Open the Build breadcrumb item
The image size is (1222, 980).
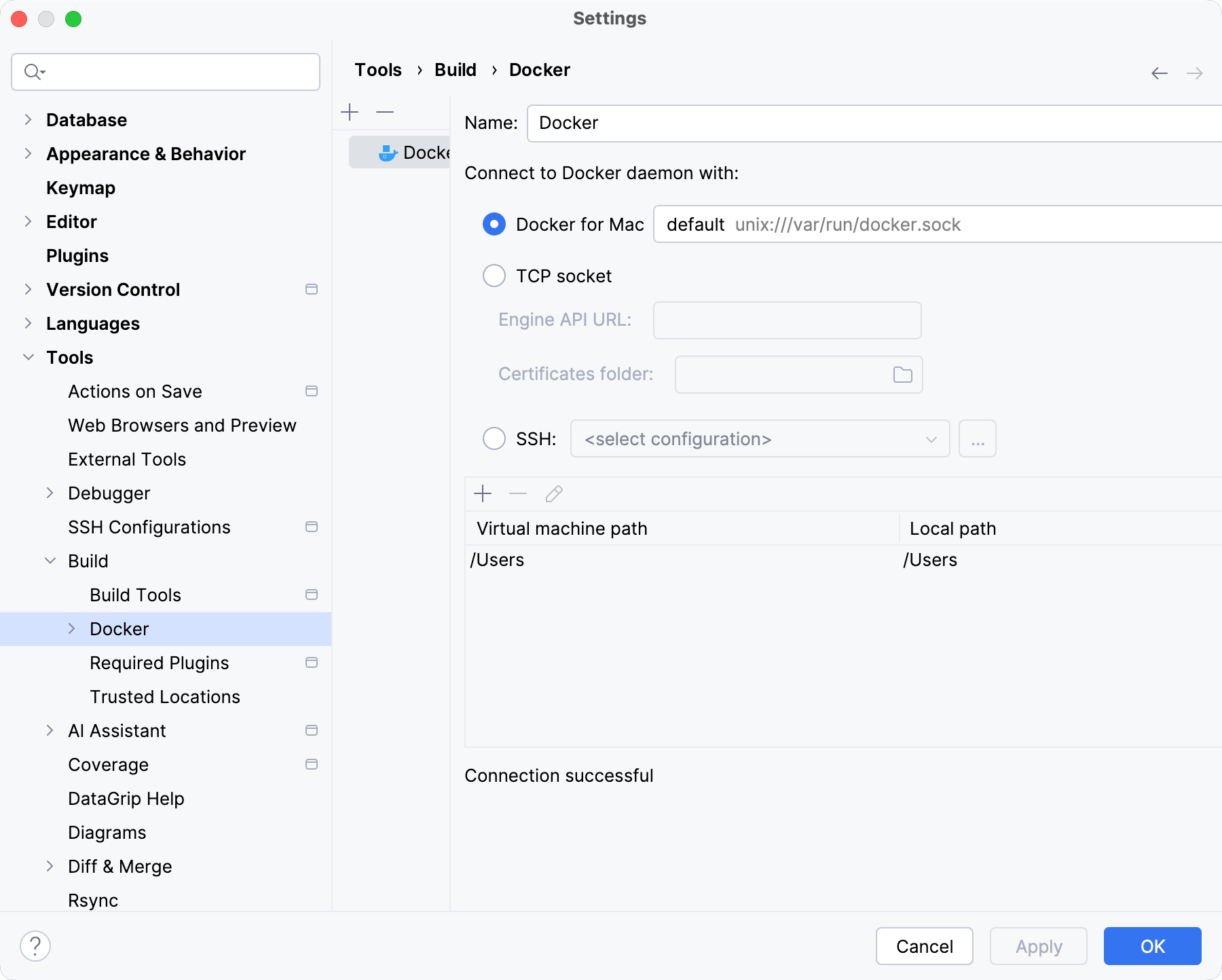[x=455, y=69]
